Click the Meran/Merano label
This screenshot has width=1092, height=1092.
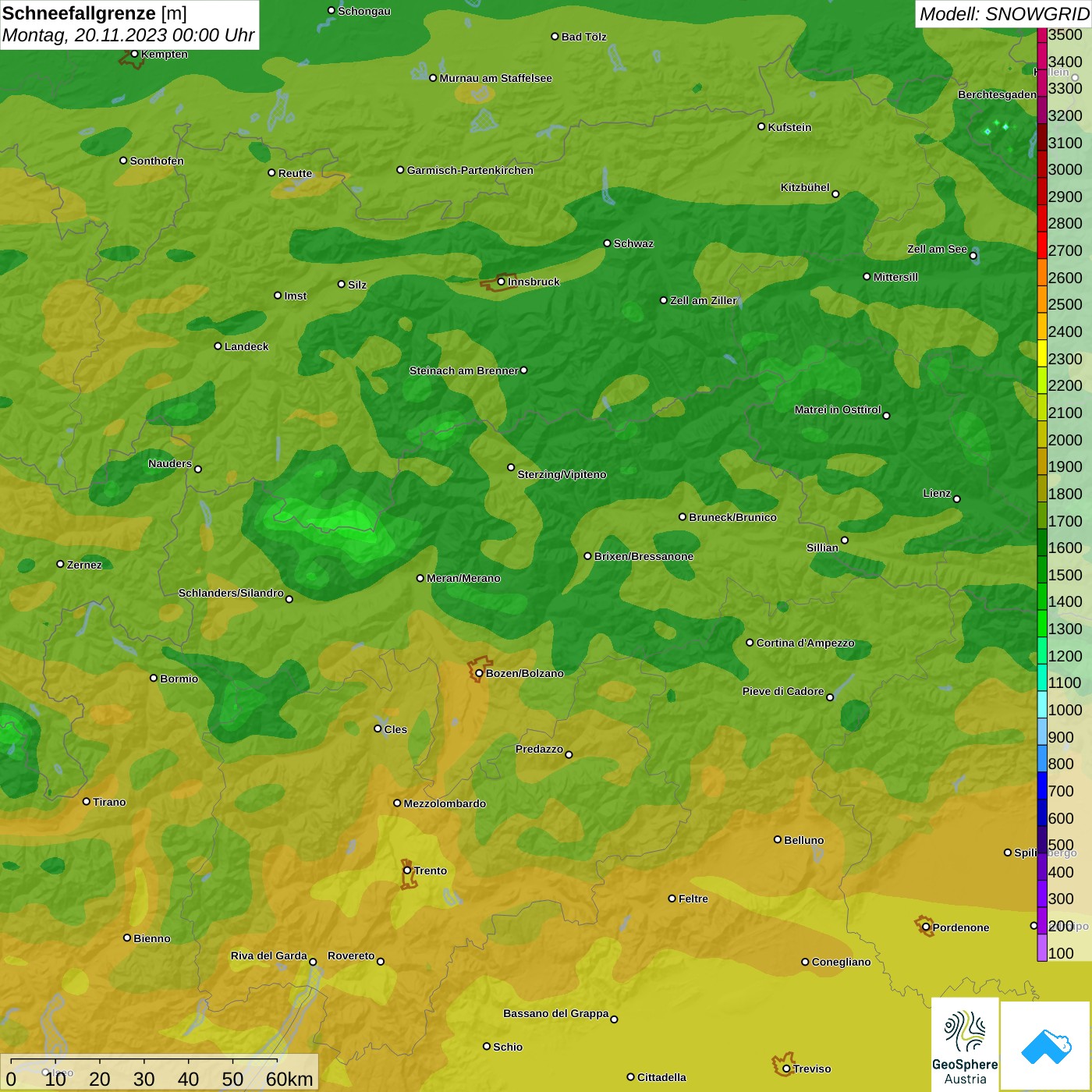[x=463, y=578]
